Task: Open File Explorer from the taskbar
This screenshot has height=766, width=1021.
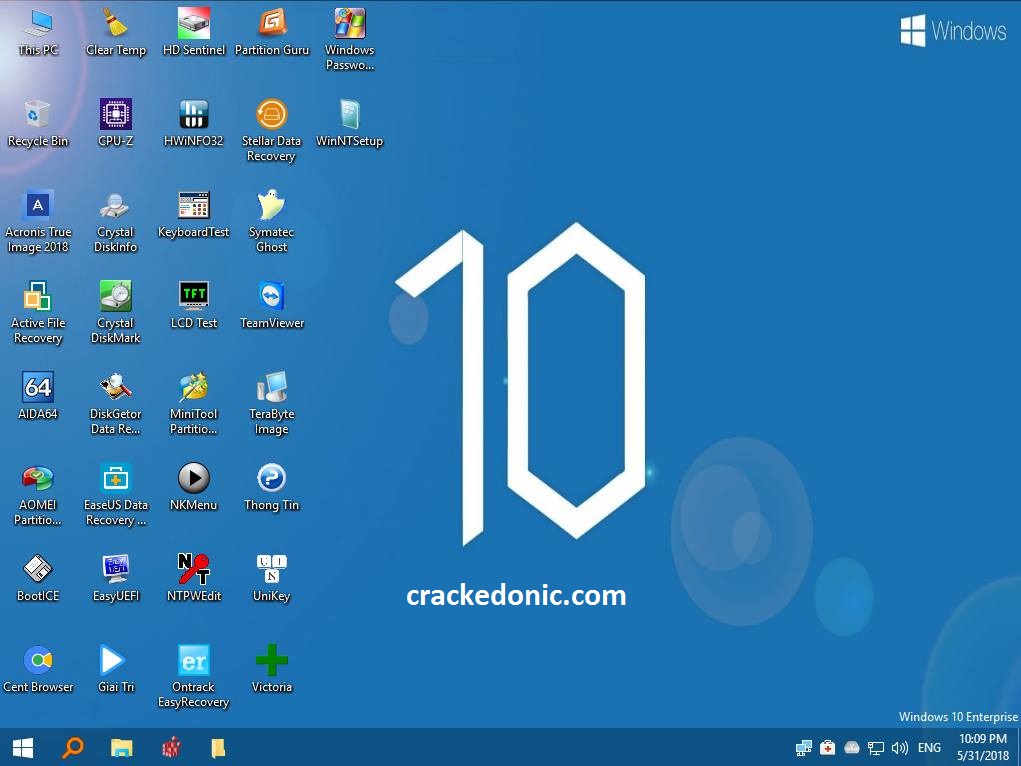Action: point(122,748)
